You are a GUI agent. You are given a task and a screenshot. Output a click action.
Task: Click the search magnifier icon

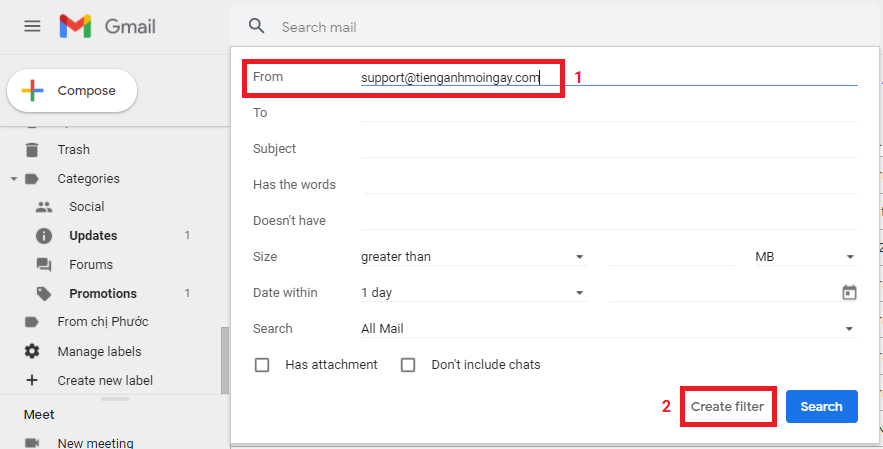(x=257, y=27)
